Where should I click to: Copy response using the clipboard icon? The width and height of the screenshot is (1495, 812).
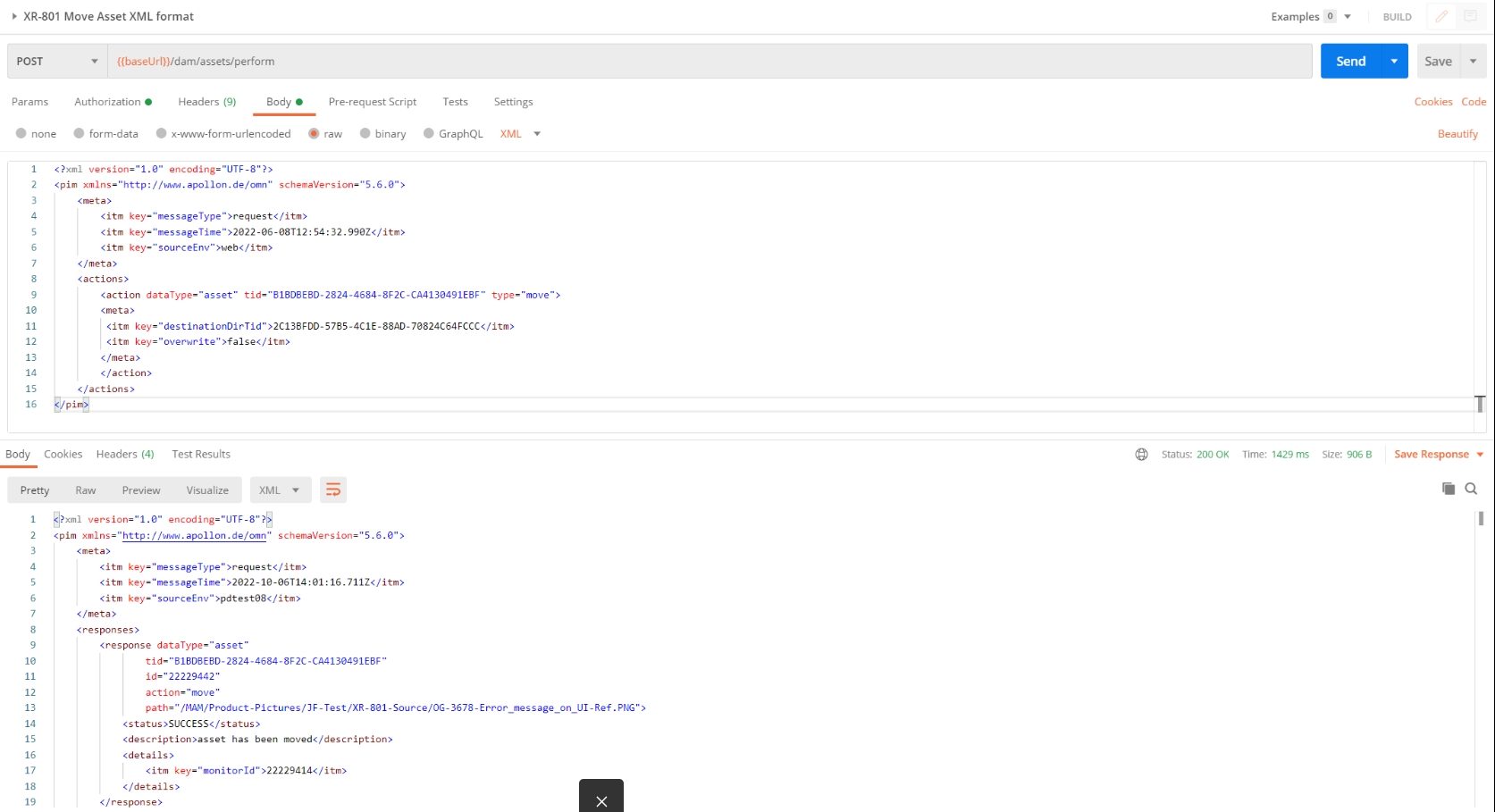tap(1449, 489)
